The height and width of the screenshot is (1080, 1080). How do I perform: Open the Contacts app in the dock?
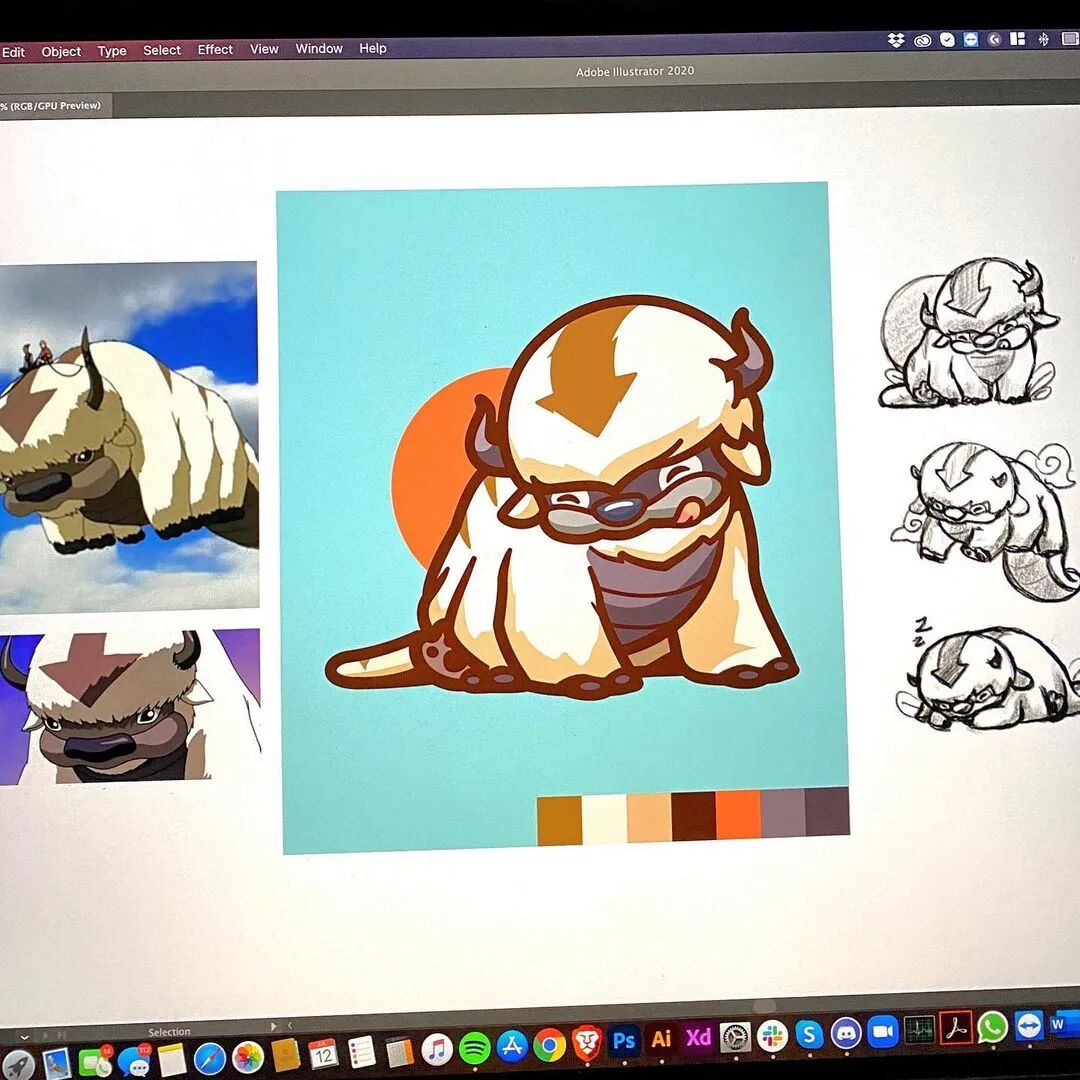click(285, 1054)
